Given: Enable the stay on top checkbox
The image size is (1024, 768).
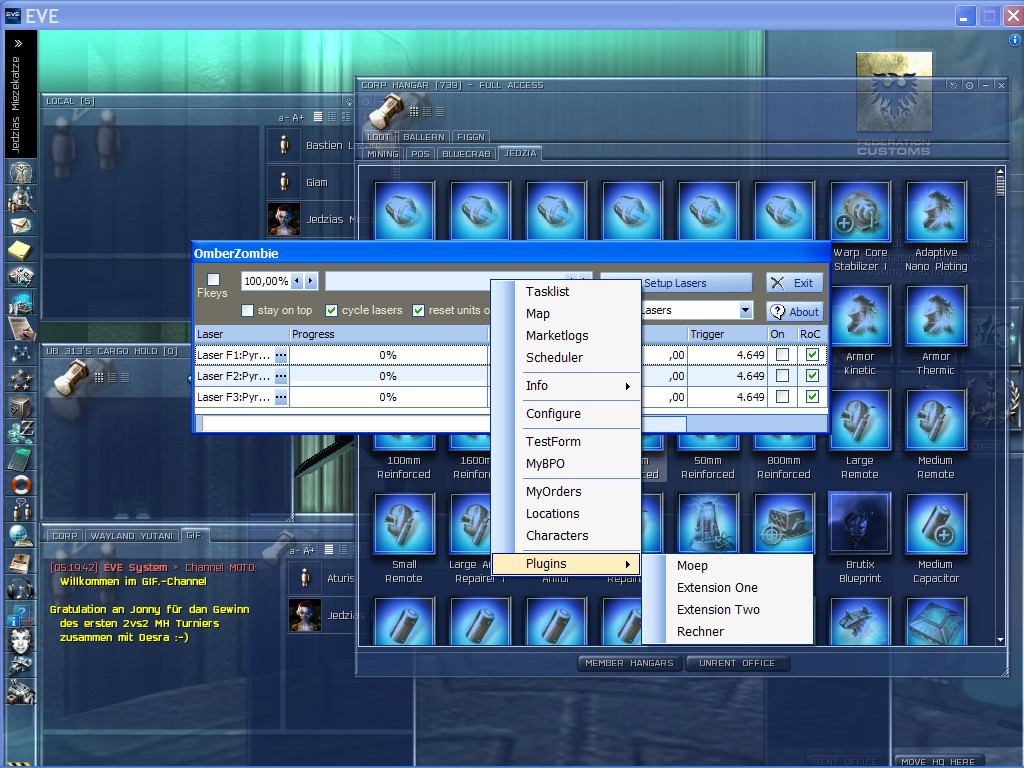Looking at the screenshot, I should (247, 310).
